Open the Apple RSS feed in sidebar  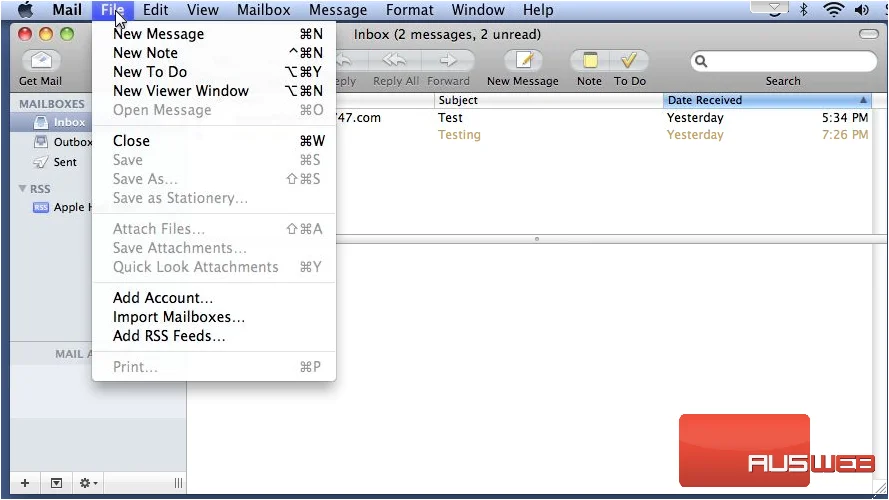pyautogui.click(x=62, y=207)
